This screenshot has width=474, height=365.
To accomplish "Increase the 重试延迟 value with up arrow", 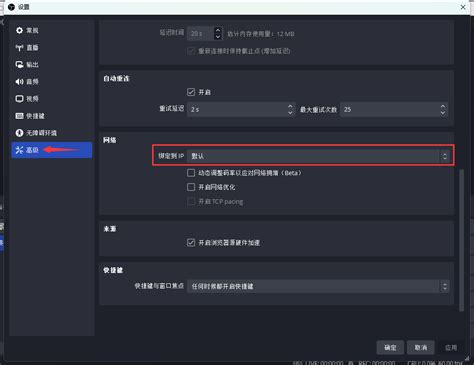I will [290, 106].
